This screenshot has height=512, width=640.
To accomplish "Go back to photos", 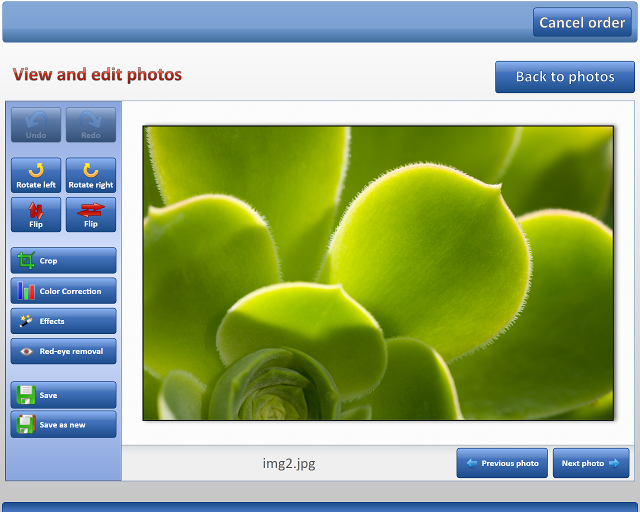I will click(565, 77).
